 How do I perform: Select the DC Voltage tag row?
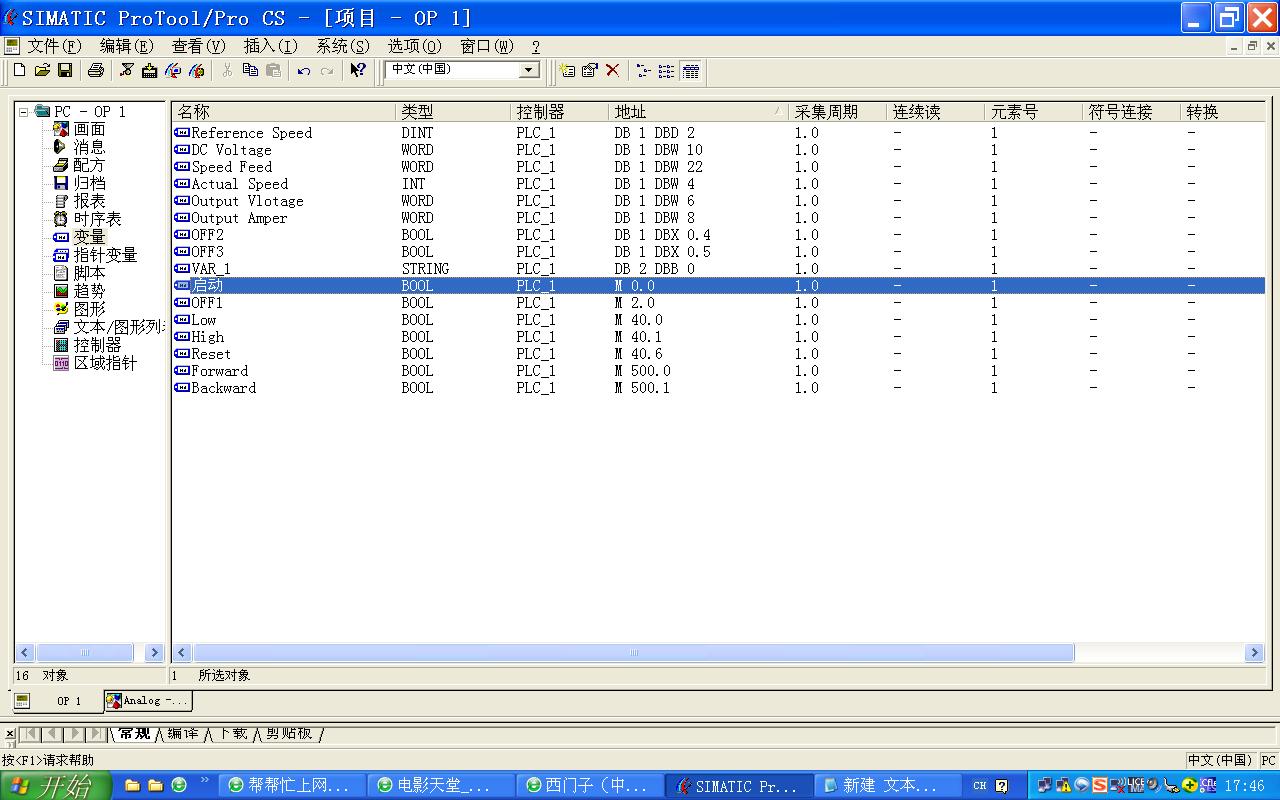point(717,150)
